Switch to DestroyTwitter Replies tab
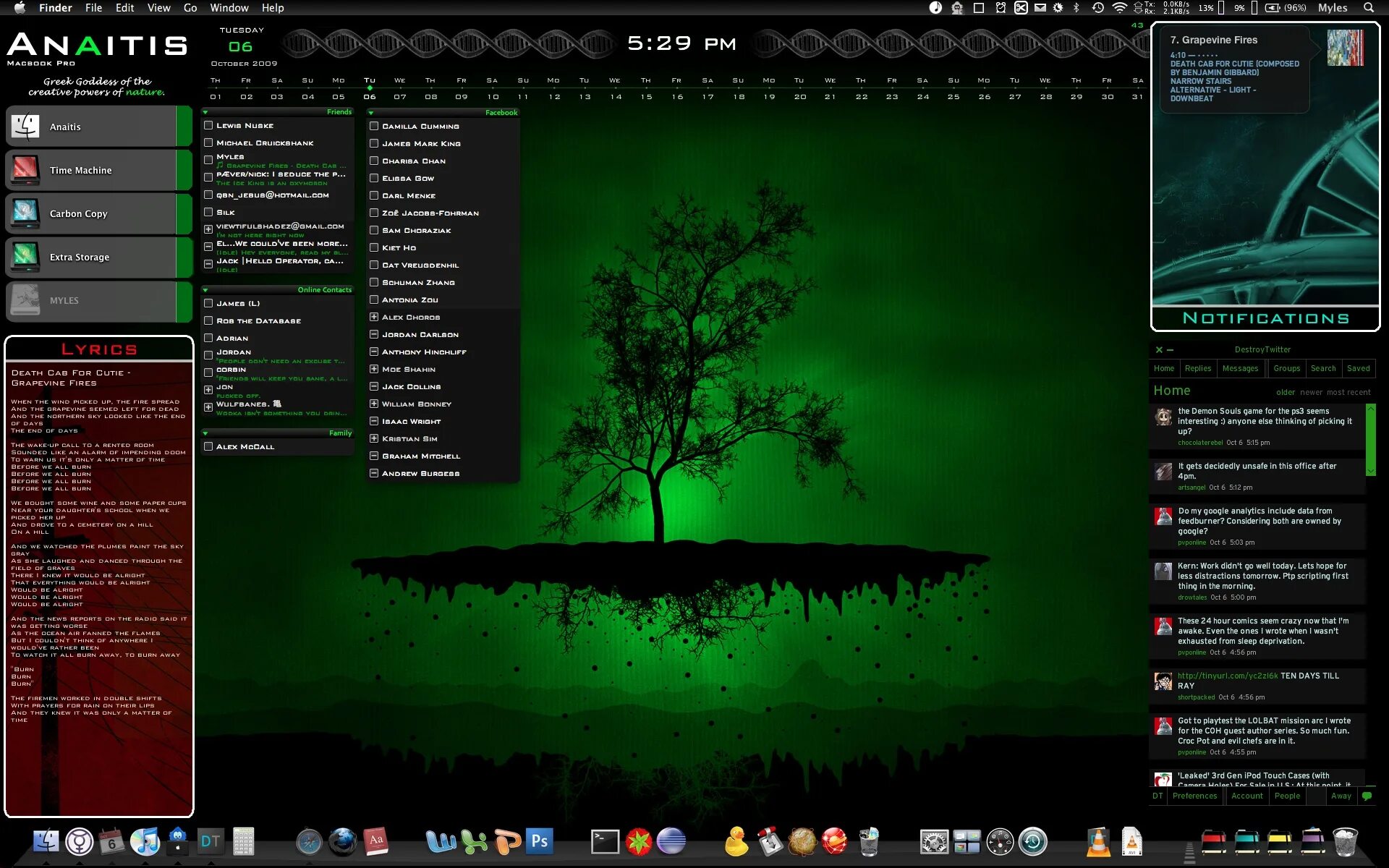Screen dimensions: 1389x868 point(1197,368)
